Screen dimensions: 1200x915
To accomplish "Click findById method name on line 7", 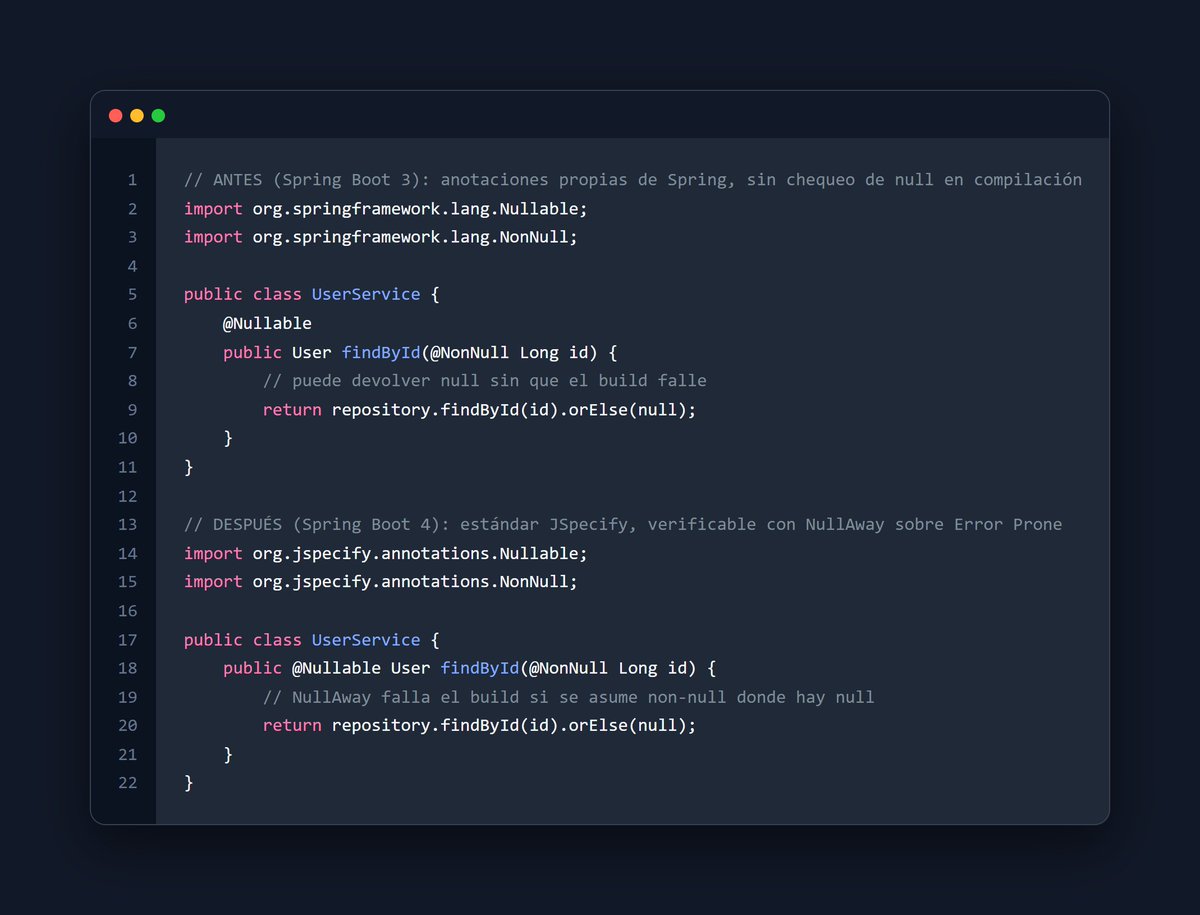I will pos(381,352).
